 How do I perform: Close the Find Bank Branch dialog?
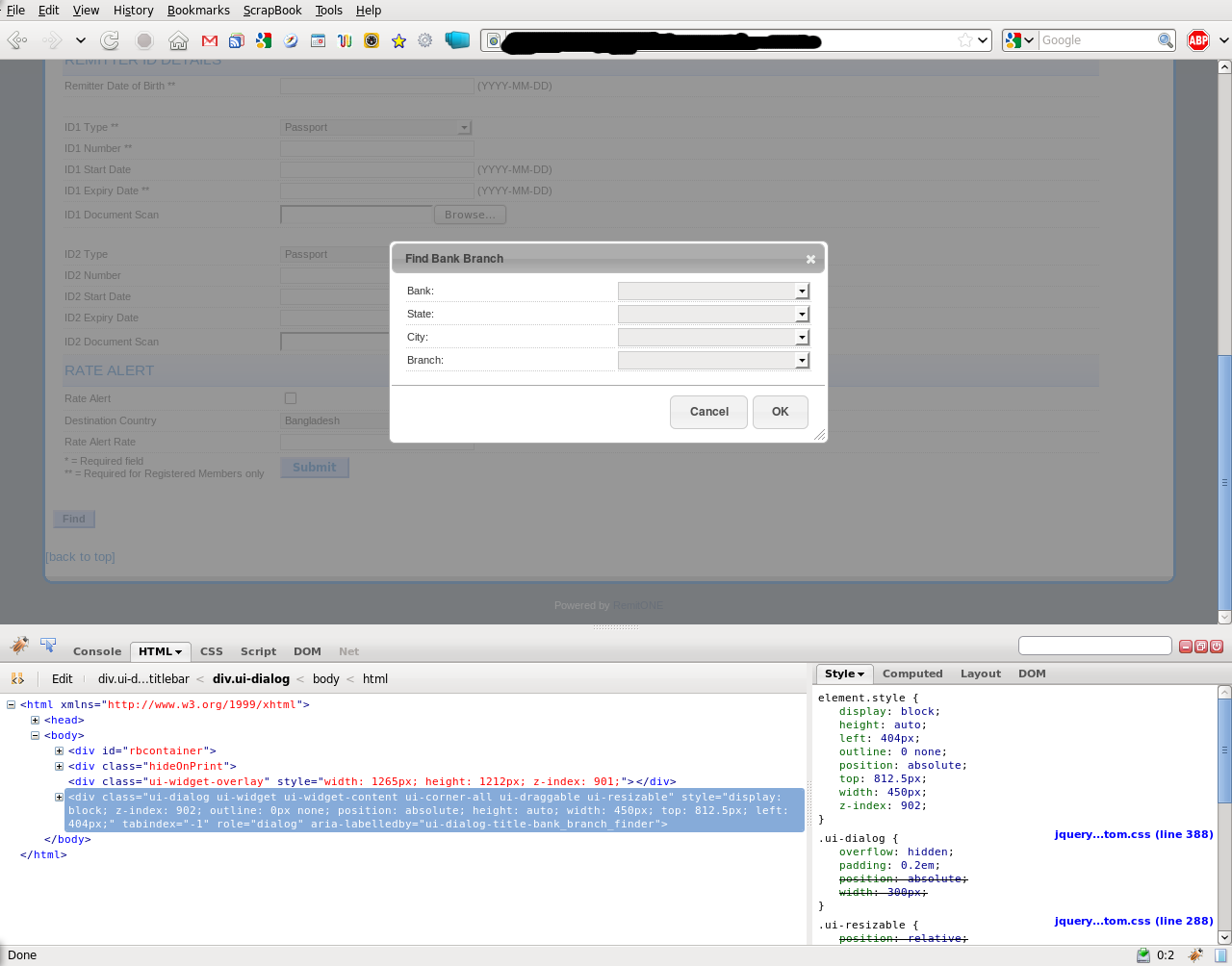(x=810, y=259)
